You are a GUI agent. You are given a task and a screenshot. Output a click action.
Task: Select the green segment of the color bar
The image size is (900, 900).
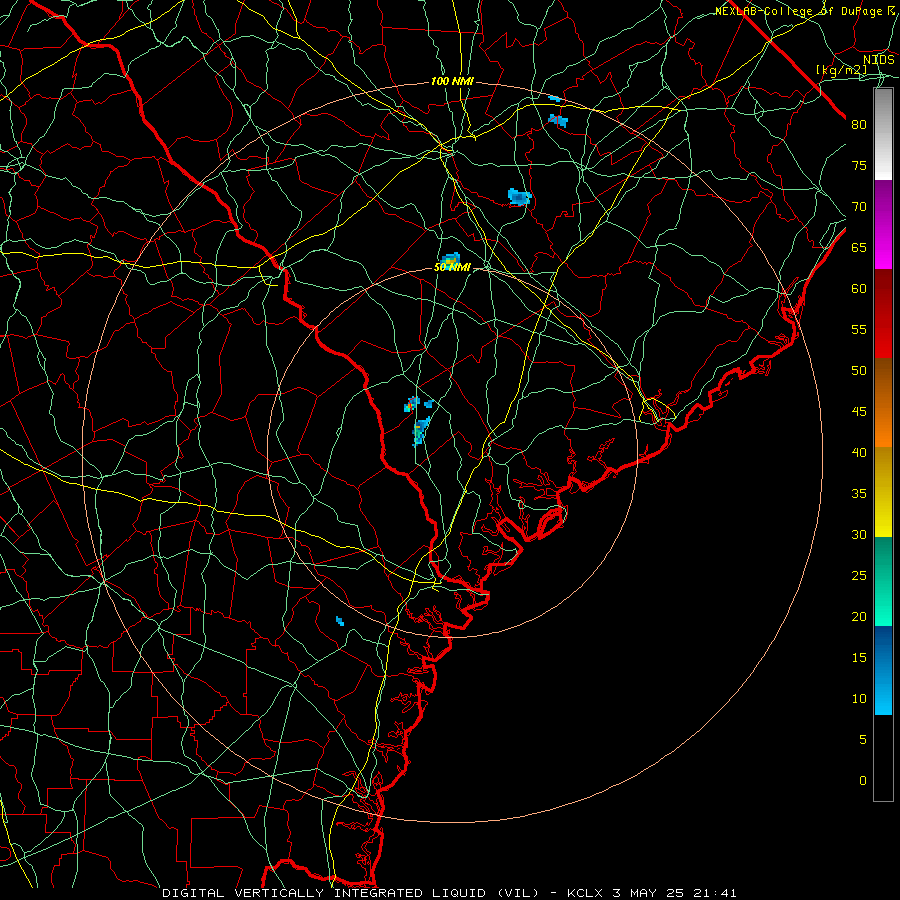pyautogui.click(x=883, y=581)
